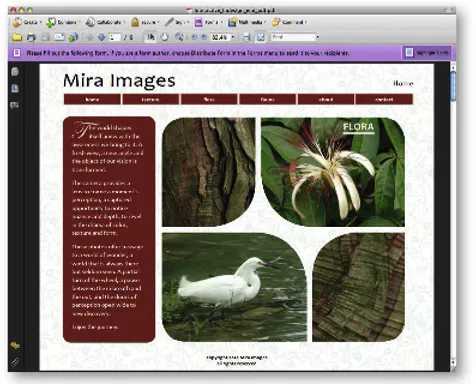
Task: Click the vertical scrollbar thumb
Action: [x=453, y=85]
